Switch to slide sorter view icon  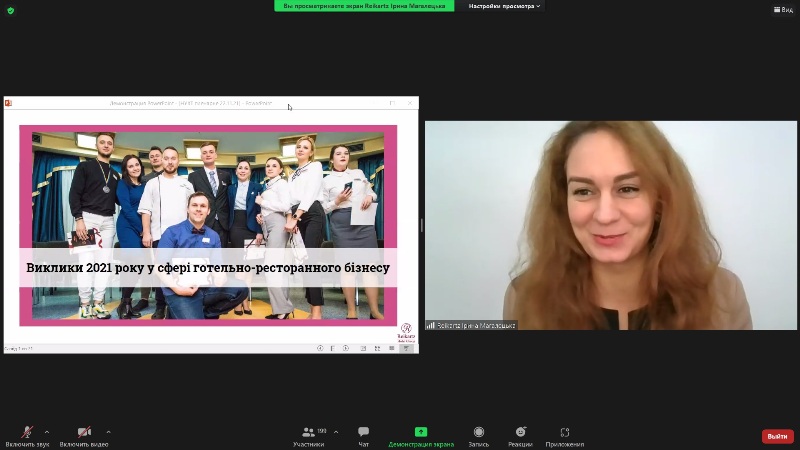coord(377,348)
